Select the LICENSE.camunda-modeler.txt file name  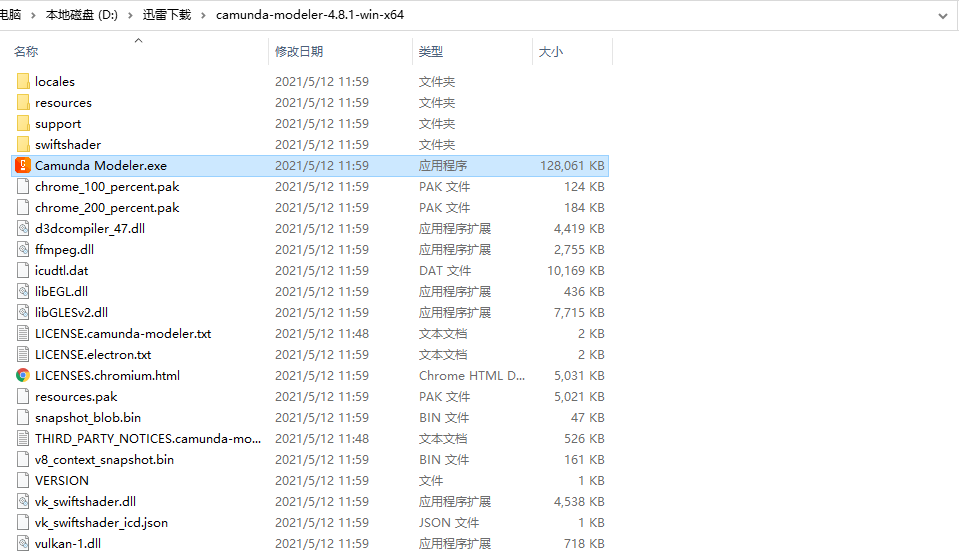[123, 333]
